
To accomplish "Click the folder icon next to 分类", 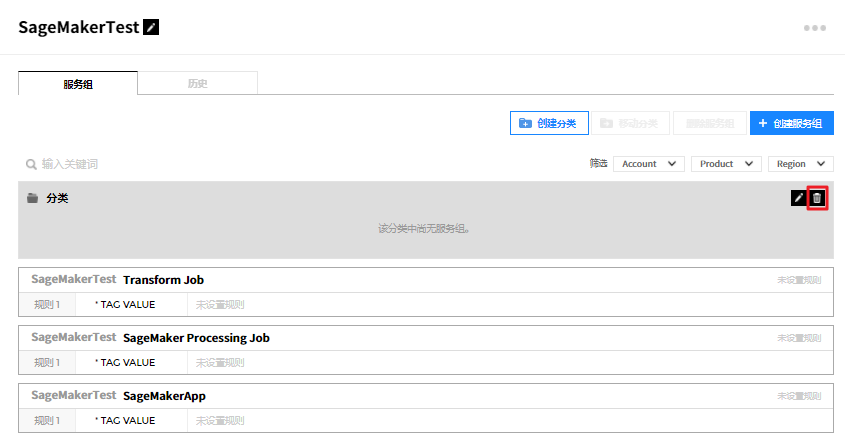I will 32,198.
